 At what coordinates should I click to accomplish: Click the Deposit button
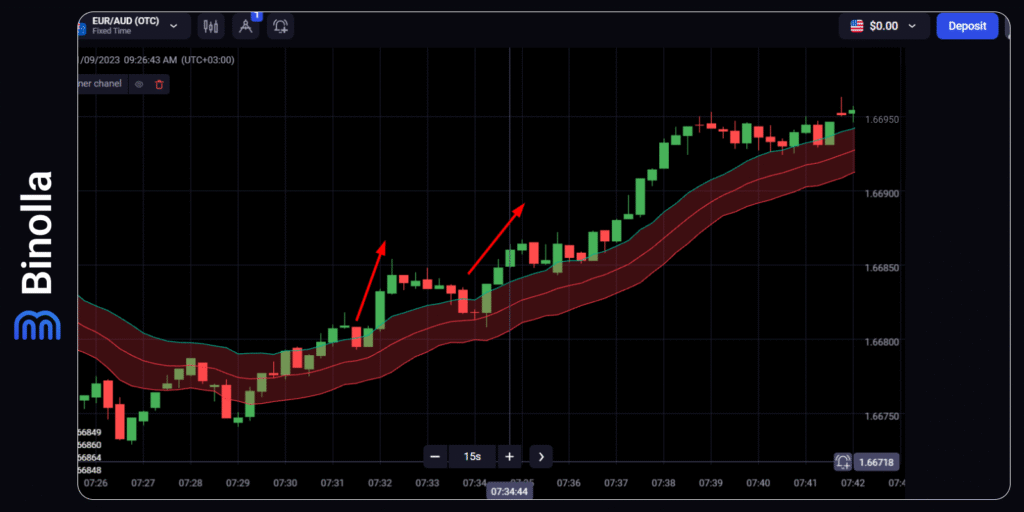(966, 26)
